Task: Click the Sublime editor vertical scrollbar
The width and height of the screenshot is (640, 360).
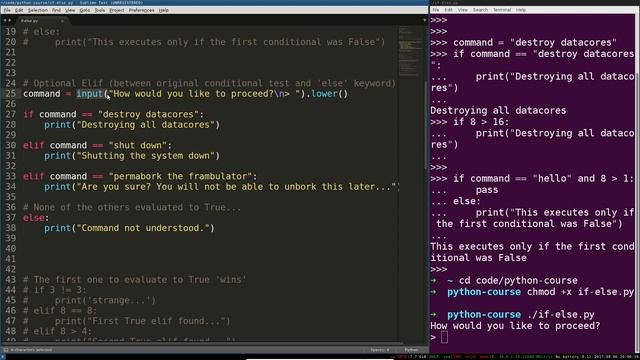Action: (426, 125)
